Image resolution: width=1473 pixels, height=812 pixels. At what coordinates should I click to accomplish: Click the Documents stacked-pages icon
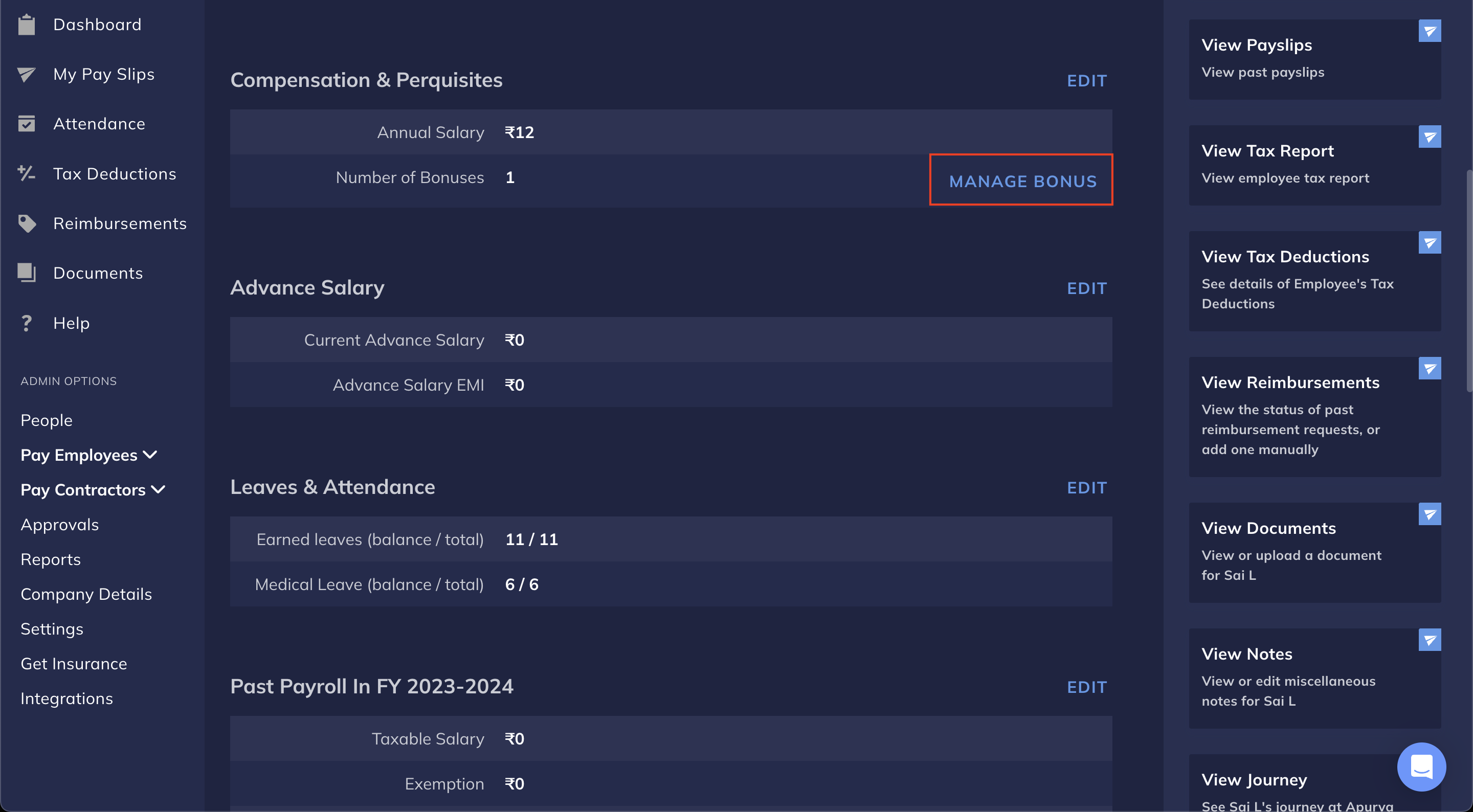point(26,273)
